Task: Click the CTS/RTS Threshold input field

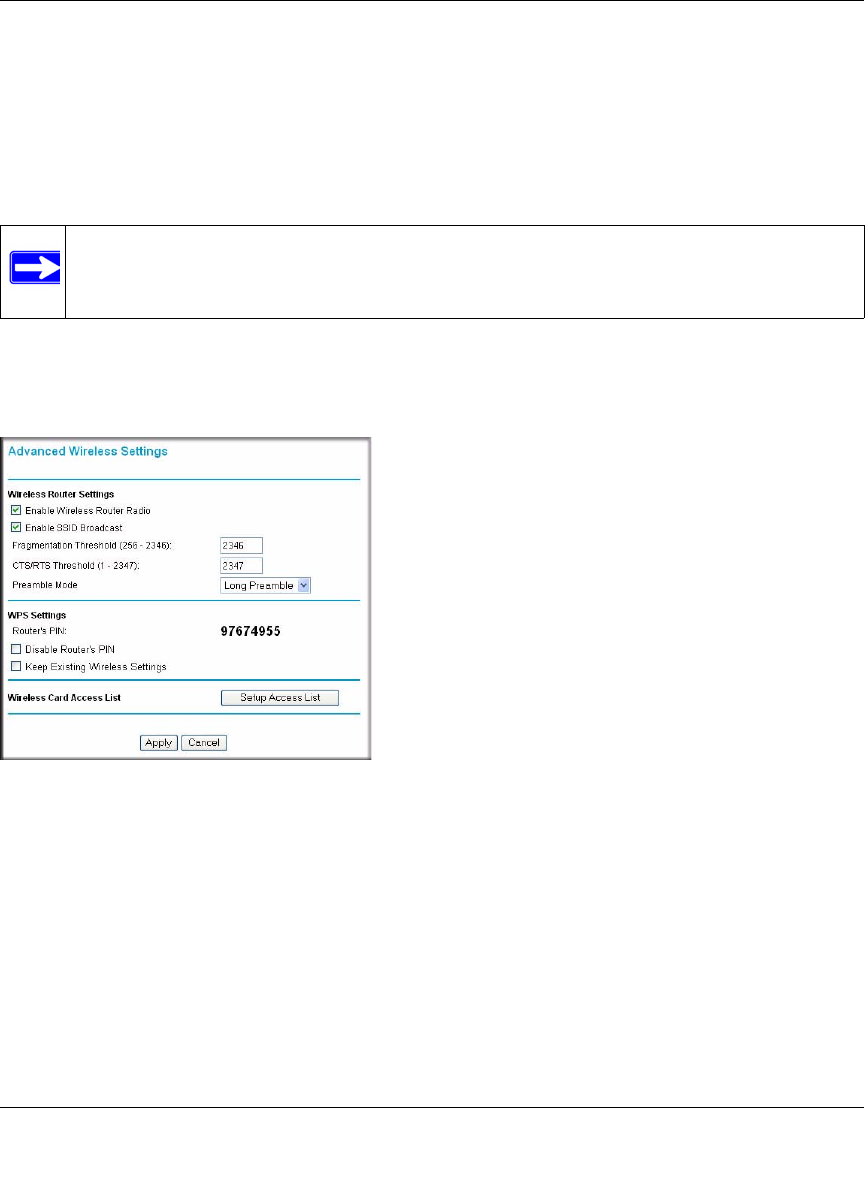Action: 242,566
